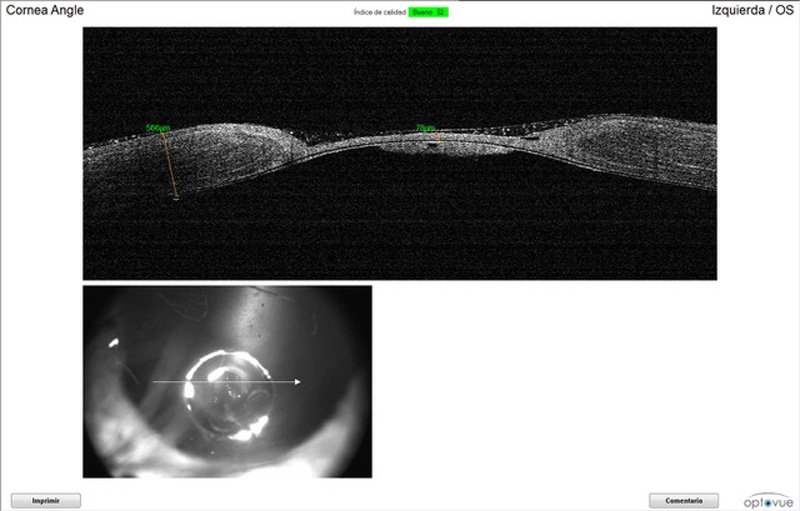This screenshot has height=511, width=800.
Task: Select the 70µm thickness label
Action: point(425,128)
